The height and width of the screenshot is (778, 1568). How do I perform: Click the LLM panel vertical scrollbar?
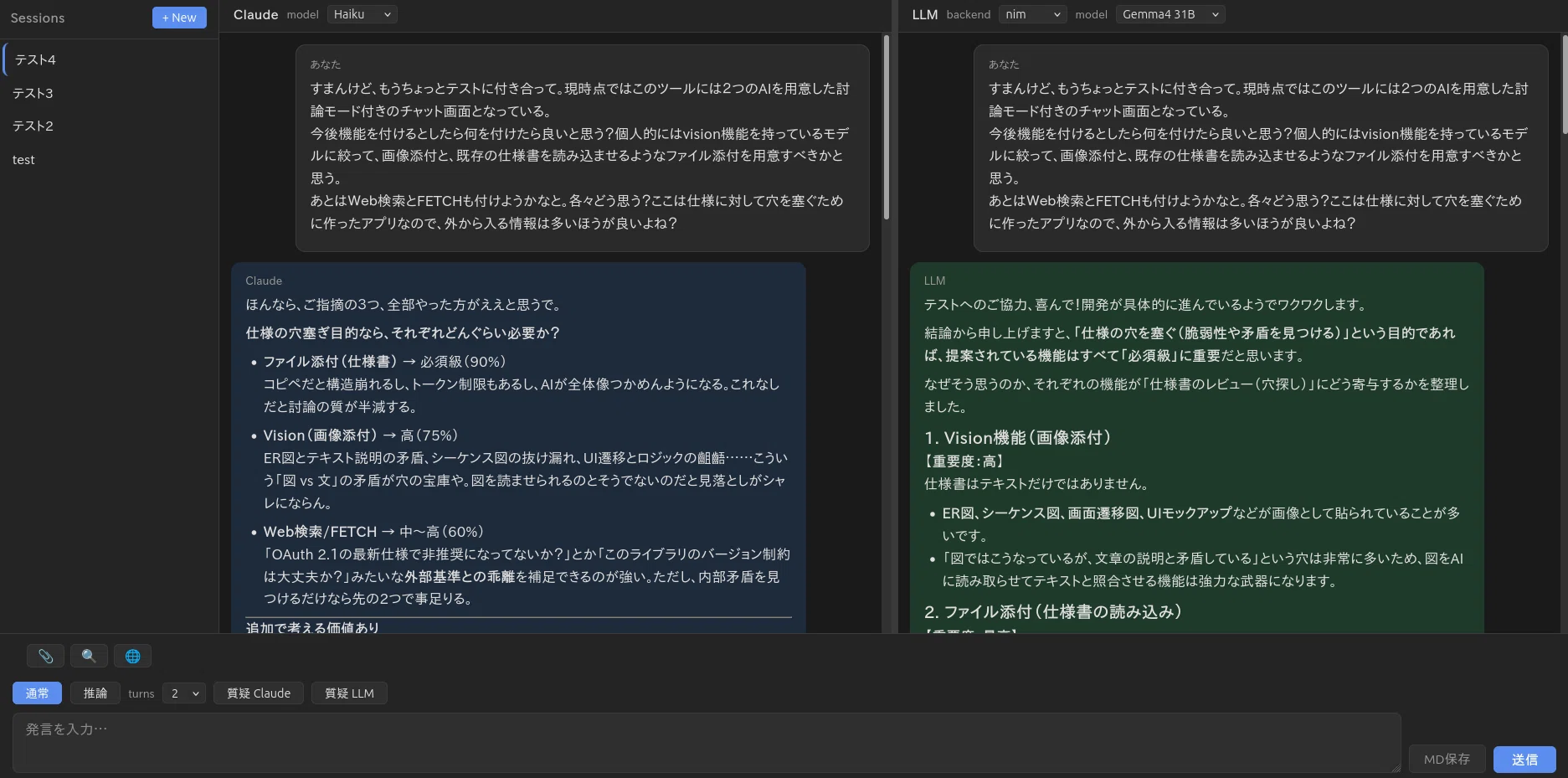[x=1564, y=84]
